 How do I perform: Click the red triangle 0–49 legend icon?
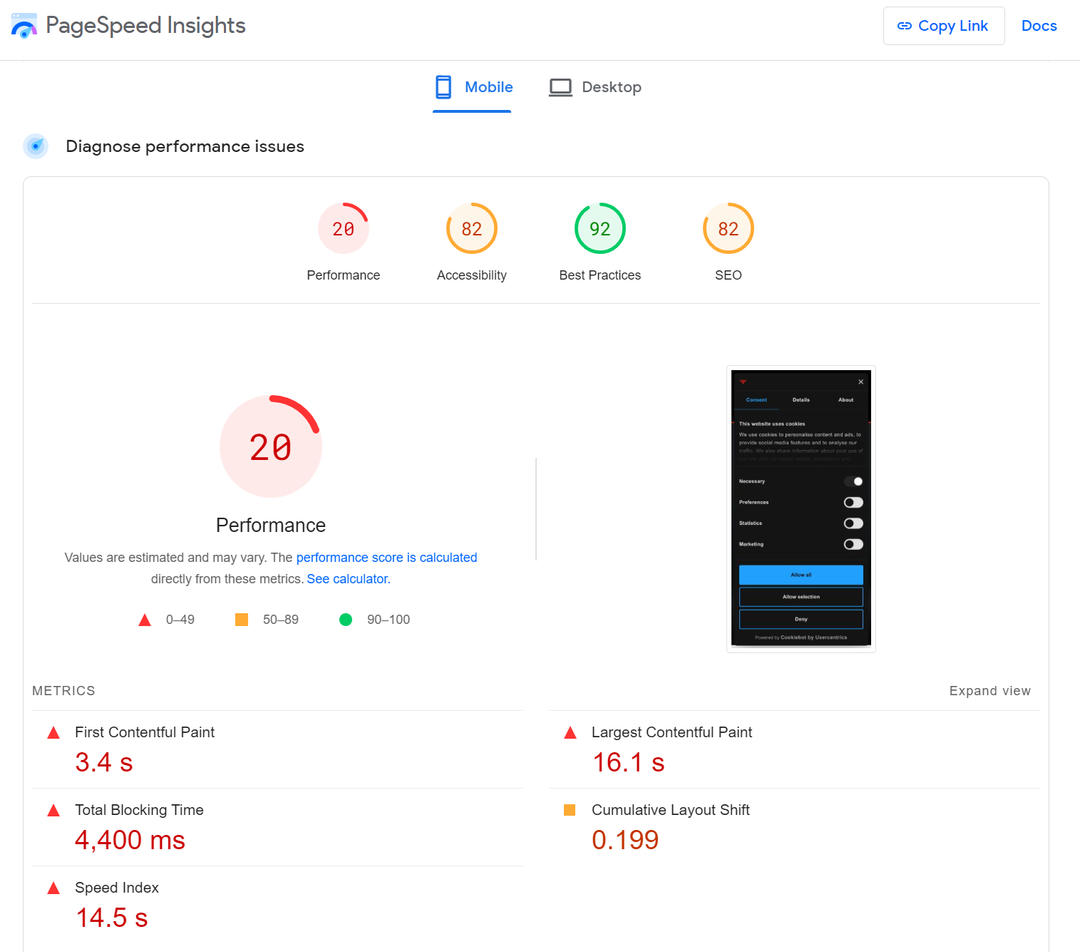pyautogui.click(x=145, y=620)
